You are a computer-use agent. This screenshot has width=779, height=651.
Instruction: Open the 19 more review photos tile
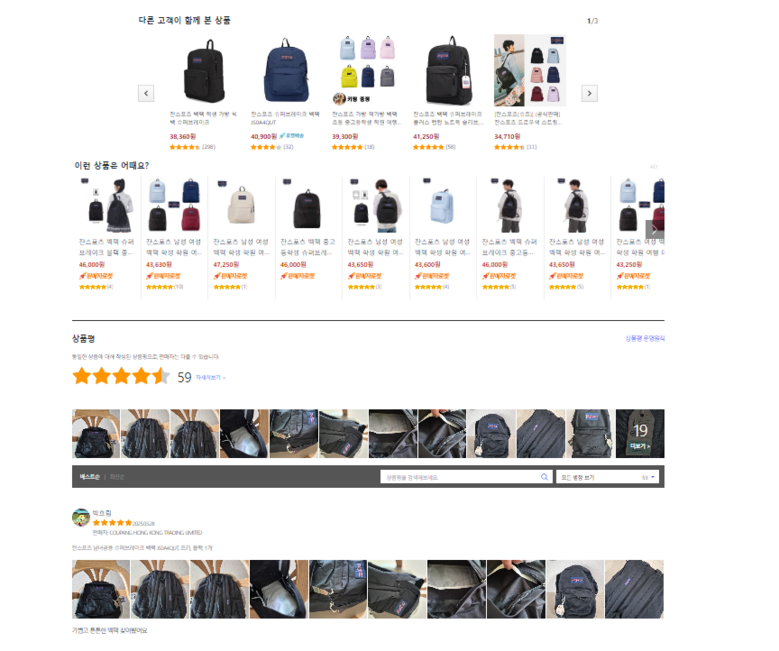click(640, 433)
